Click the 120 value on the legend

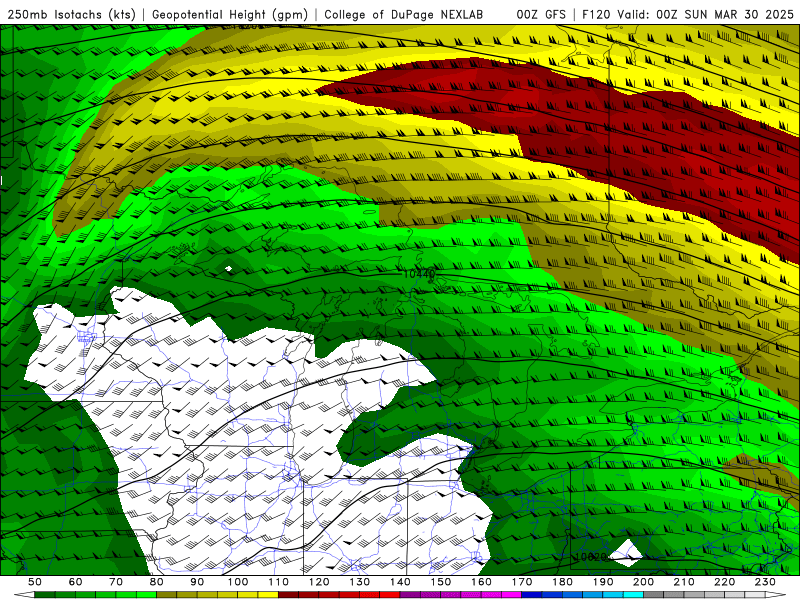319,582
